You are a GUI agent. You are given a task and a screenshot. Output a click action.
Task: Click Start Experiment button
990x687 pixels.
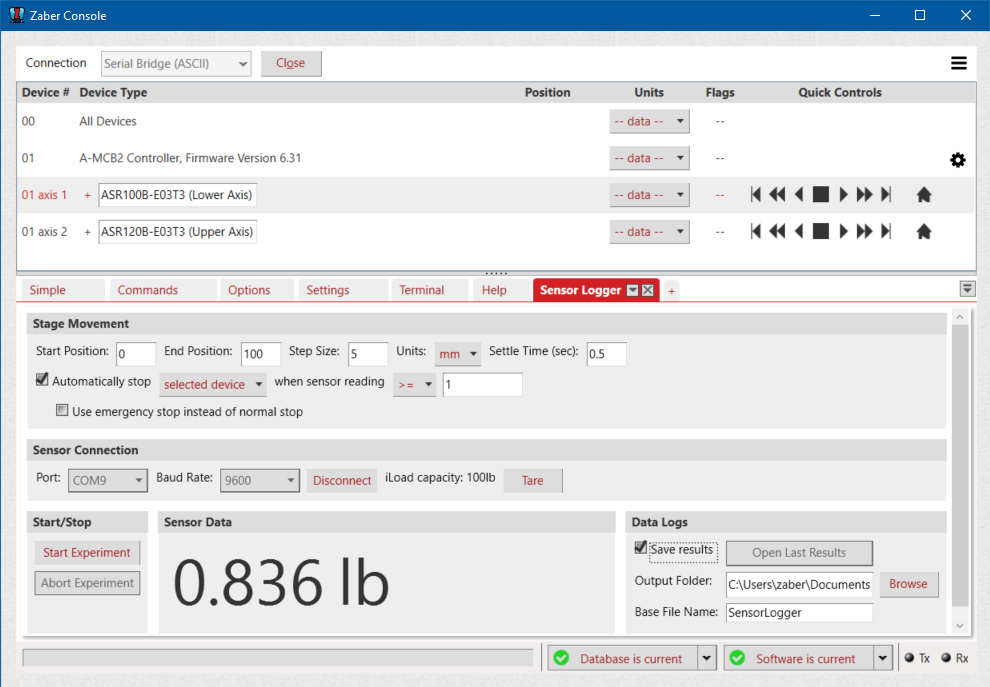click(87, 553)
